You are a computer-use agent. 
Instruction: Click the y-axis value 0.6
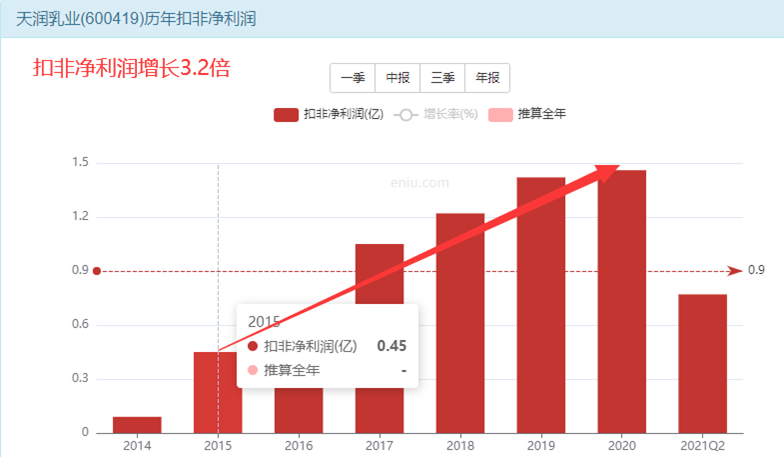point(80,324)
